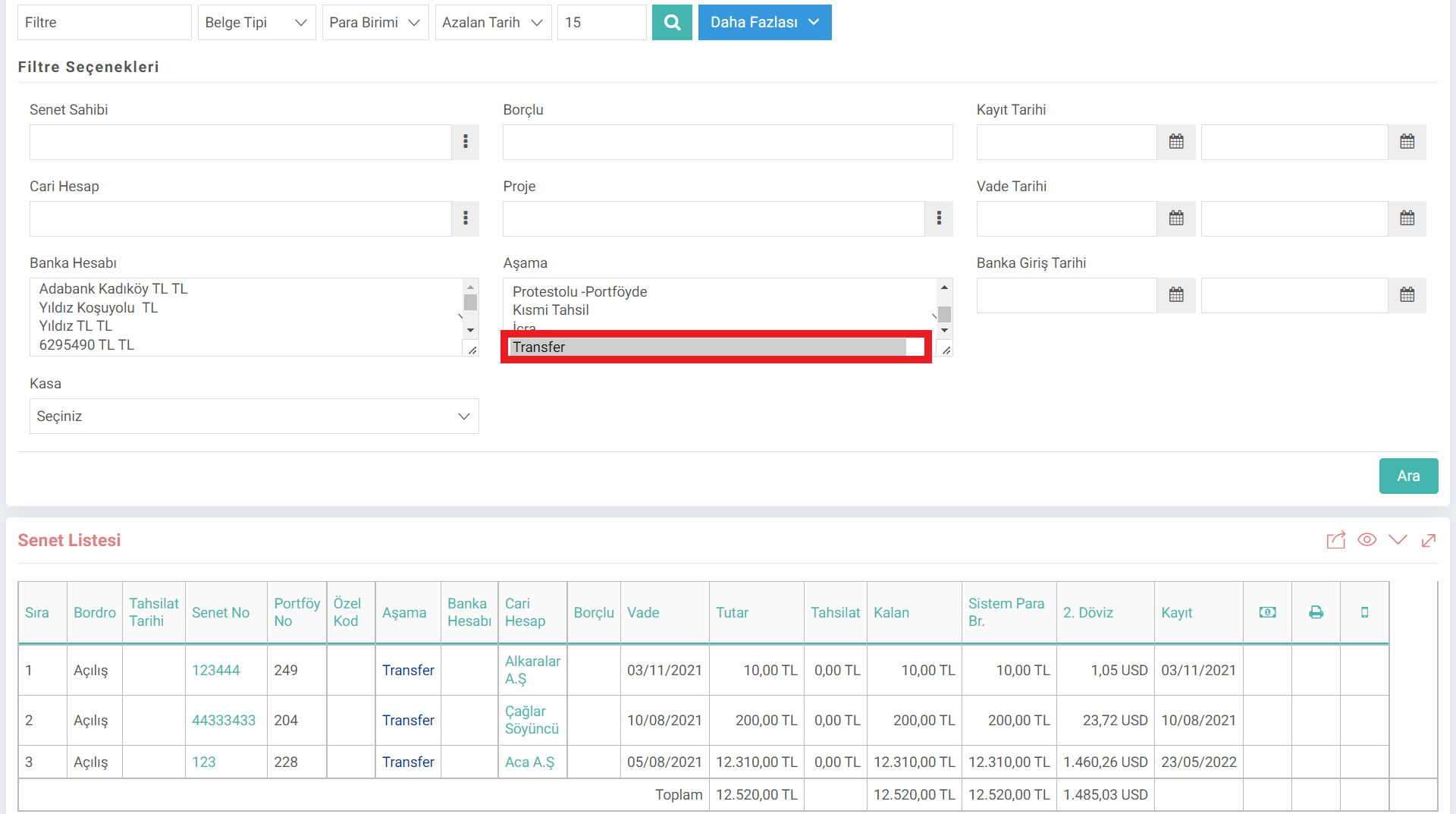
Task: Click export icon in Senet Listesi header
Action: [1335, 540]
